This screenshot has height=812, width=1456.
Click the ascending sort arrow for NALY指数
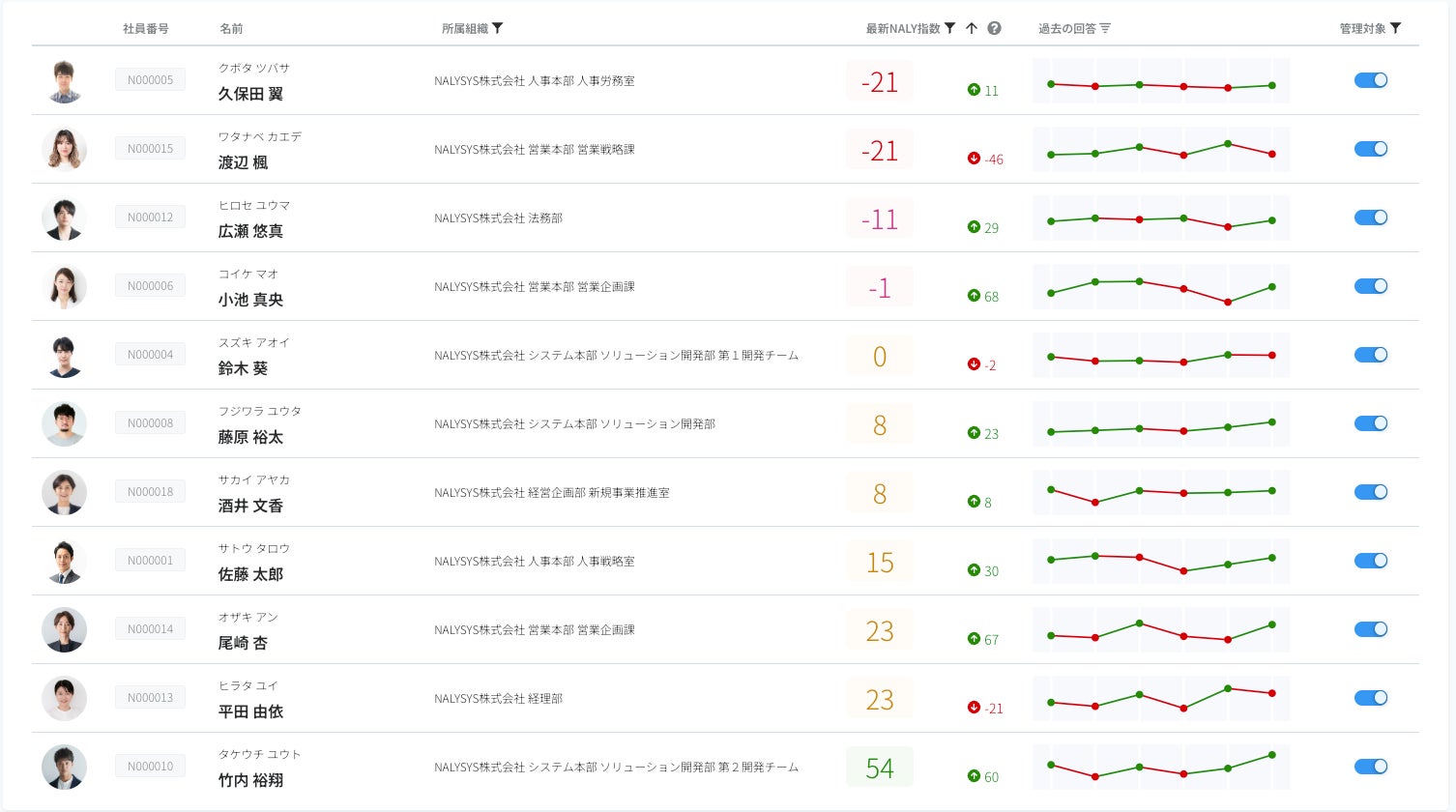click(972, 28)
